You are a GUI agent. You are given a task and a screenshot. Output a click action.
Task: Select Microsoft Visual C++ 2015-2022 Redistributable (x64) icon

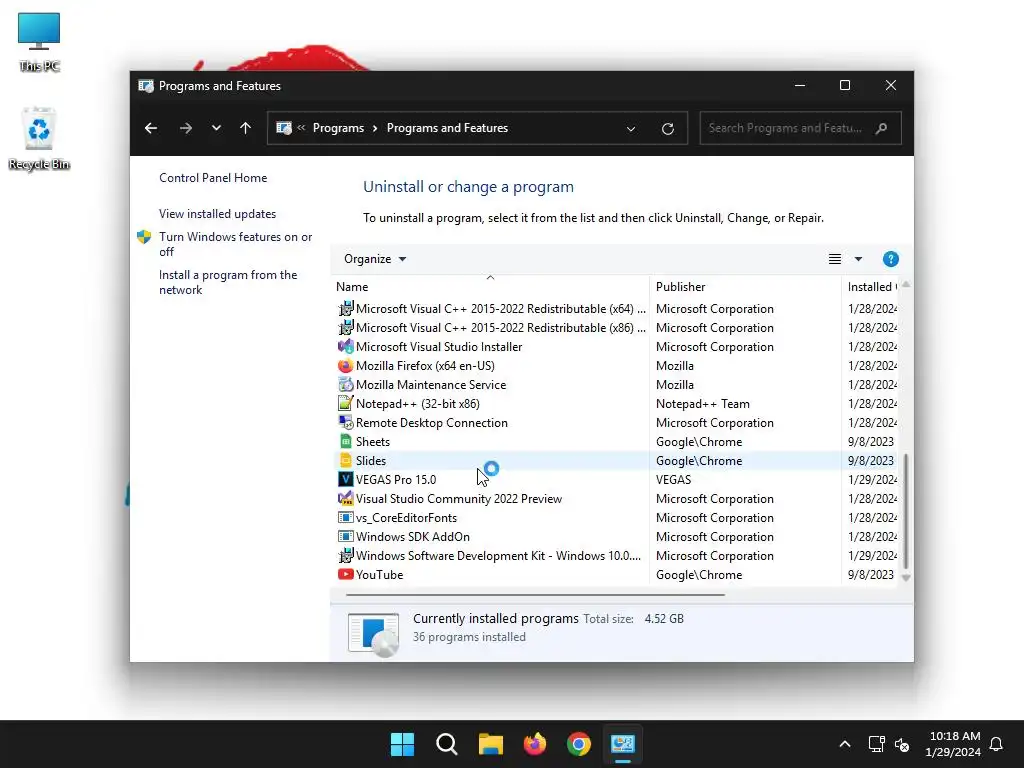point(345,308)
